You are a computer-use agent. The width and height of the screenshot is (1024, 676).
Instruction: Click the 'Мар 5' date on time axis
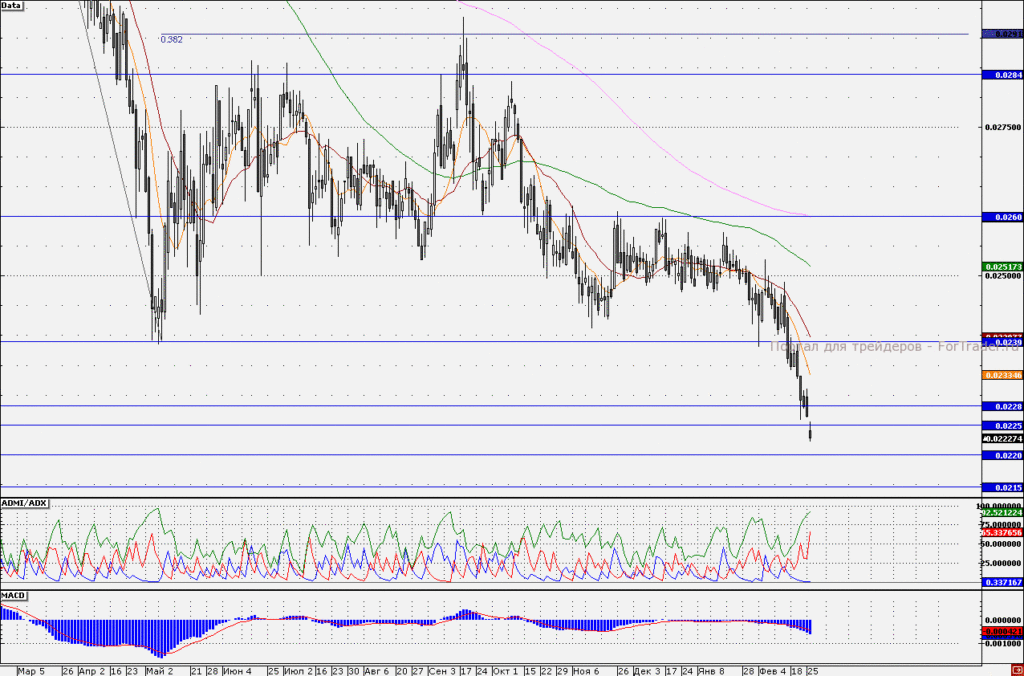click(x=31, y=671)
